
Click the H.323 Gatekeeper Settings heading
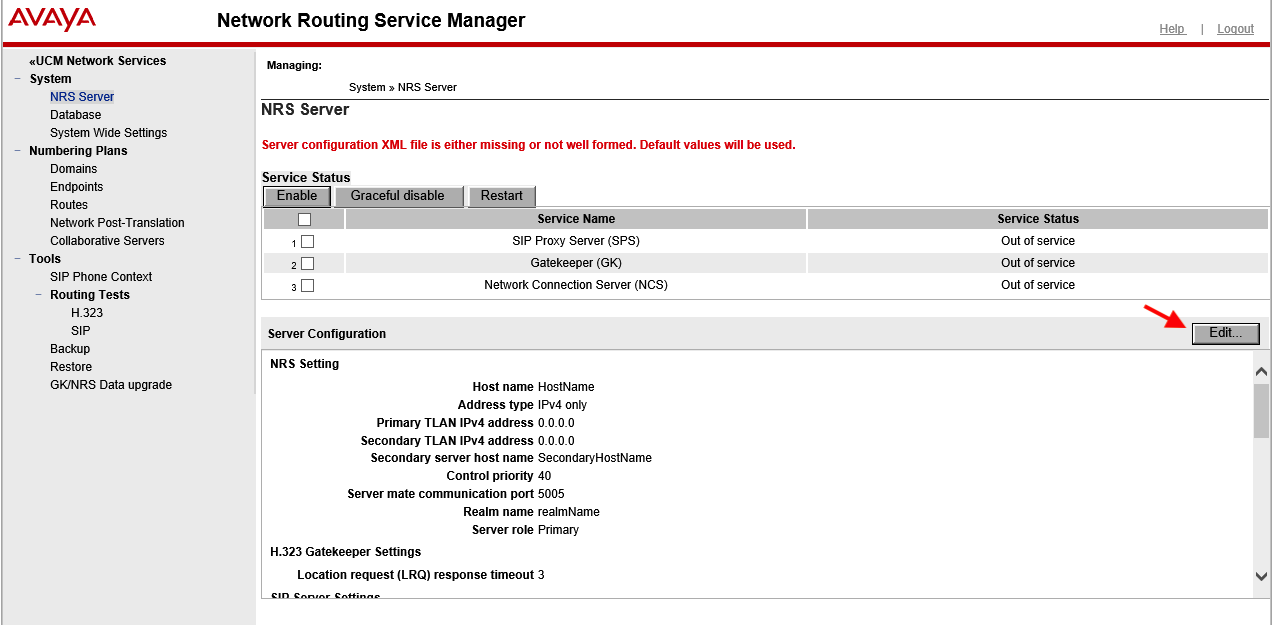[346, 552]
